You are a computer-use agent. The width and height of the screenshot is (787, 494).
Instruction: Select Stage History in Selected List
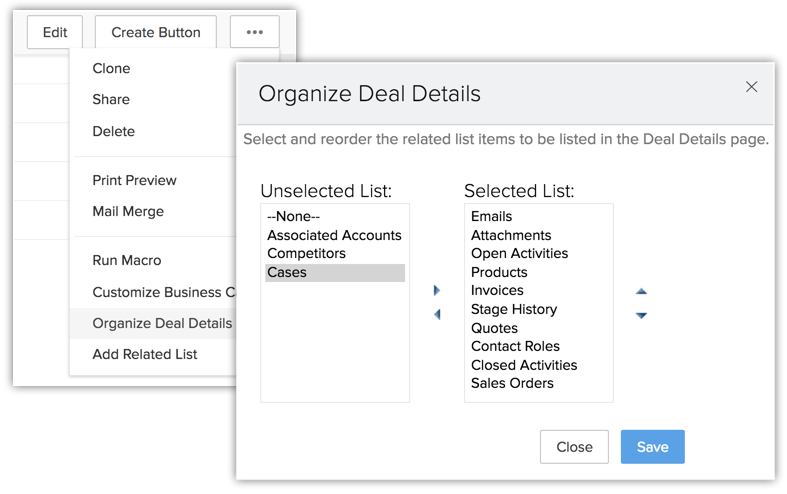pyautogui.click(x=513, y=309)
